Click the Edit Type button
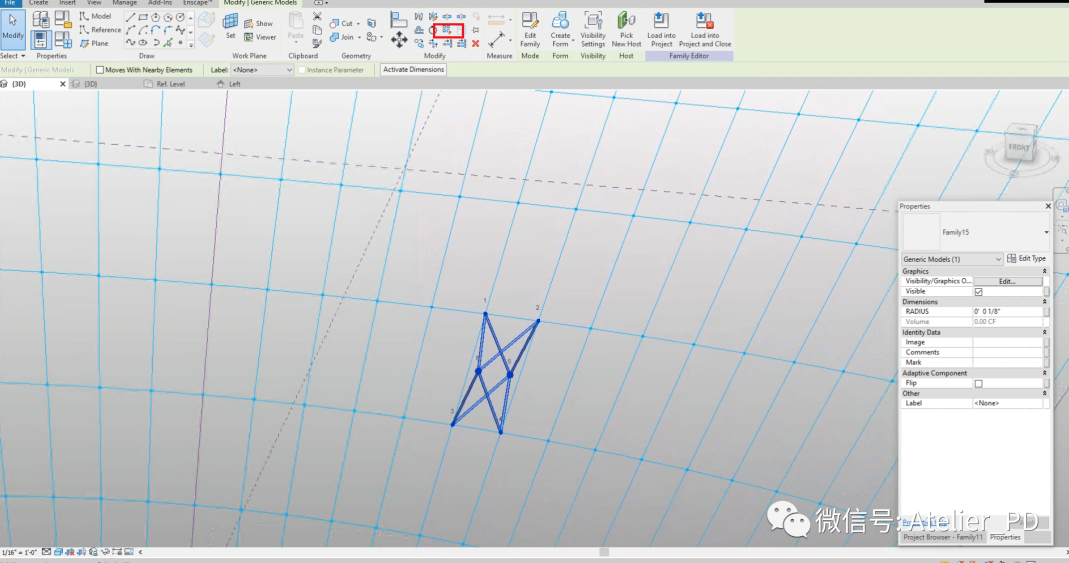The width and height of the screenshot is (1069, 563). pos(1027,259)
